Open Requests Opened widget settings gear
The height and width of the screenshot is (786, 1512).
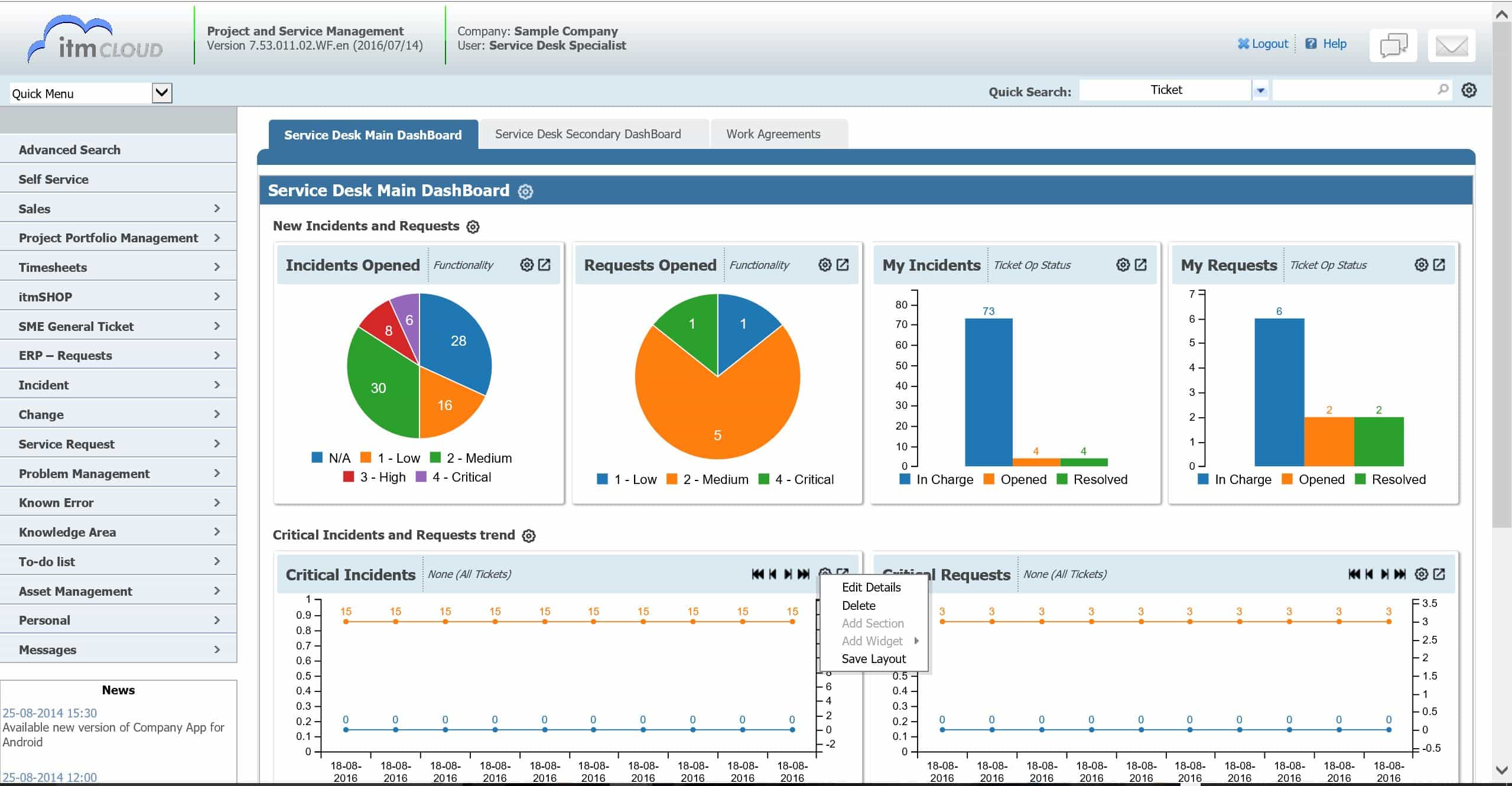[825, 265]
